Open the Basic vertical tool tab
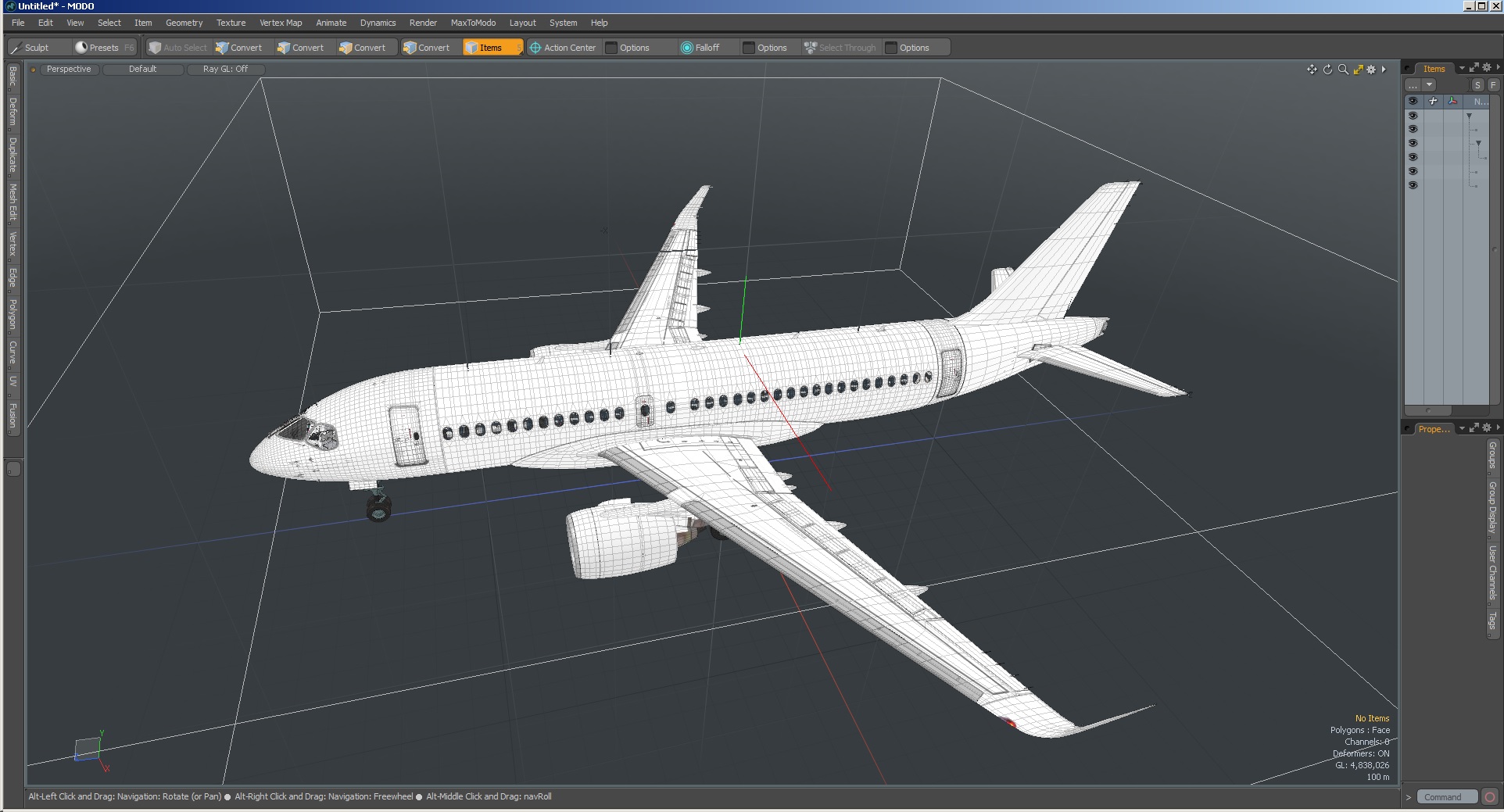The image size is (1504, 812). pos(13,77)
